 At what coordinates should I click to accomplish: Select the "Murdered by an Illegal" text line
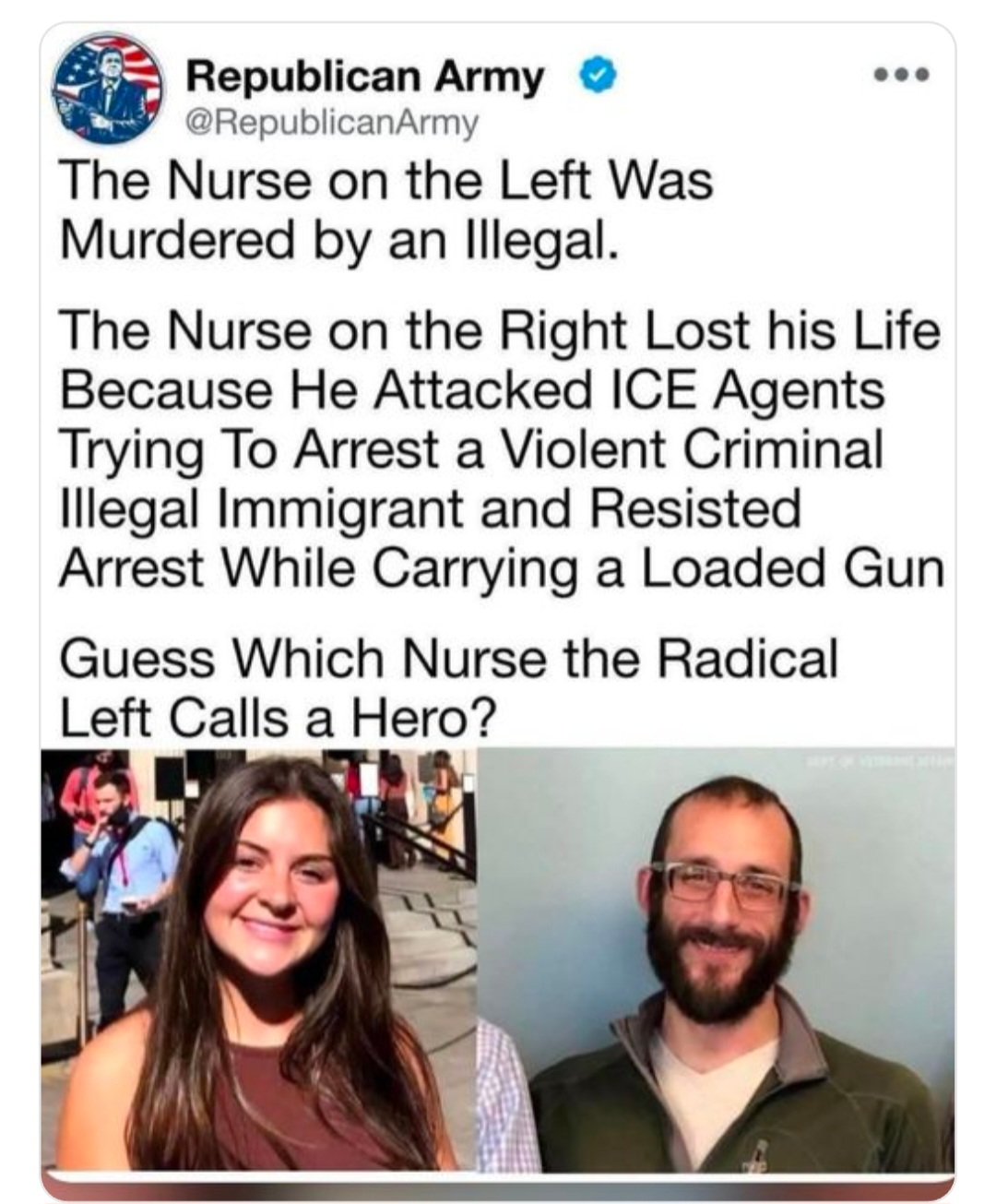pos(338,240)
